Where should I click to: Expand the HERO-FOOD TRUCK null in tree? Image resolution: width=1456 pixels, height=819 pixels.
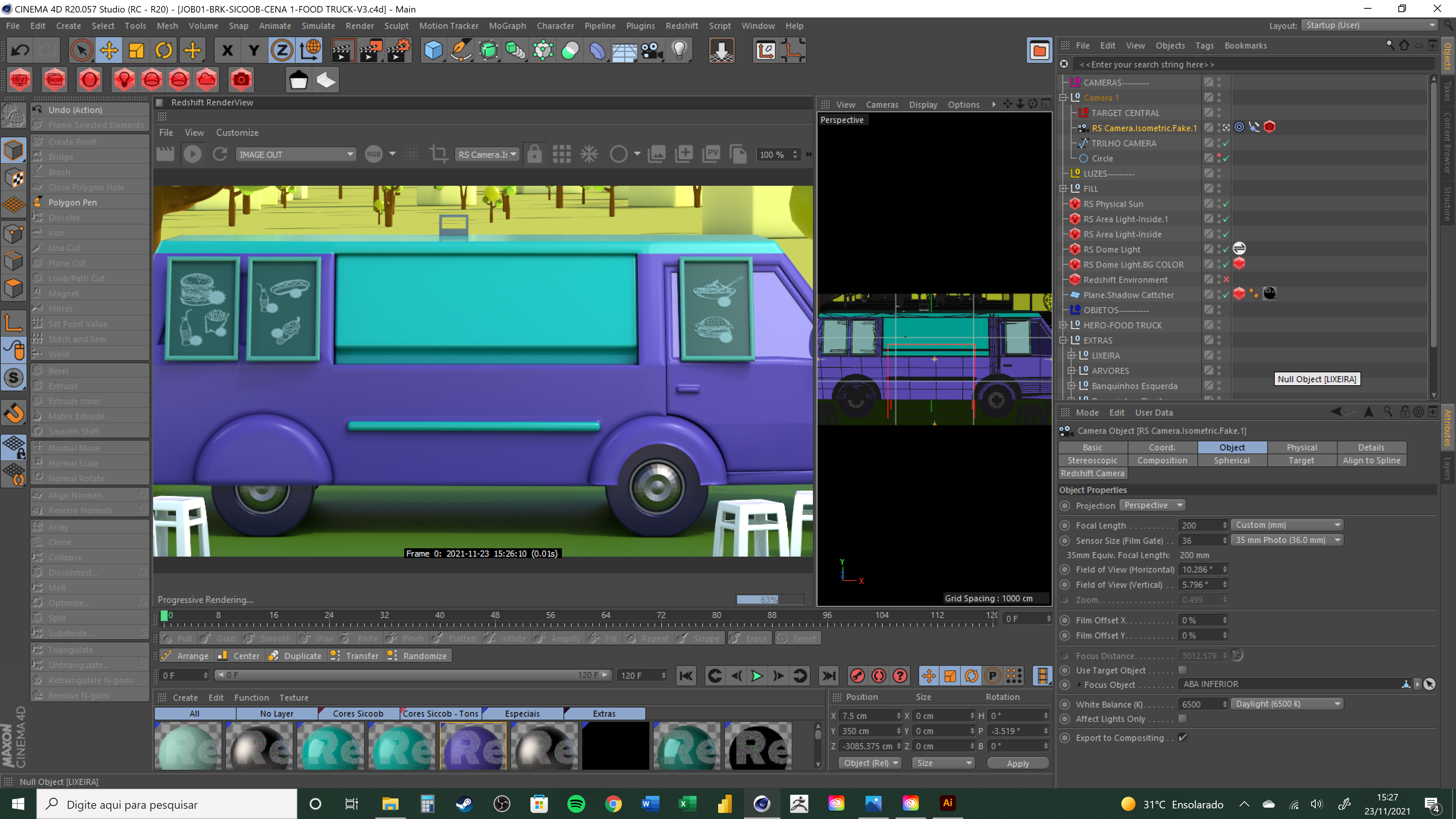1063,325
